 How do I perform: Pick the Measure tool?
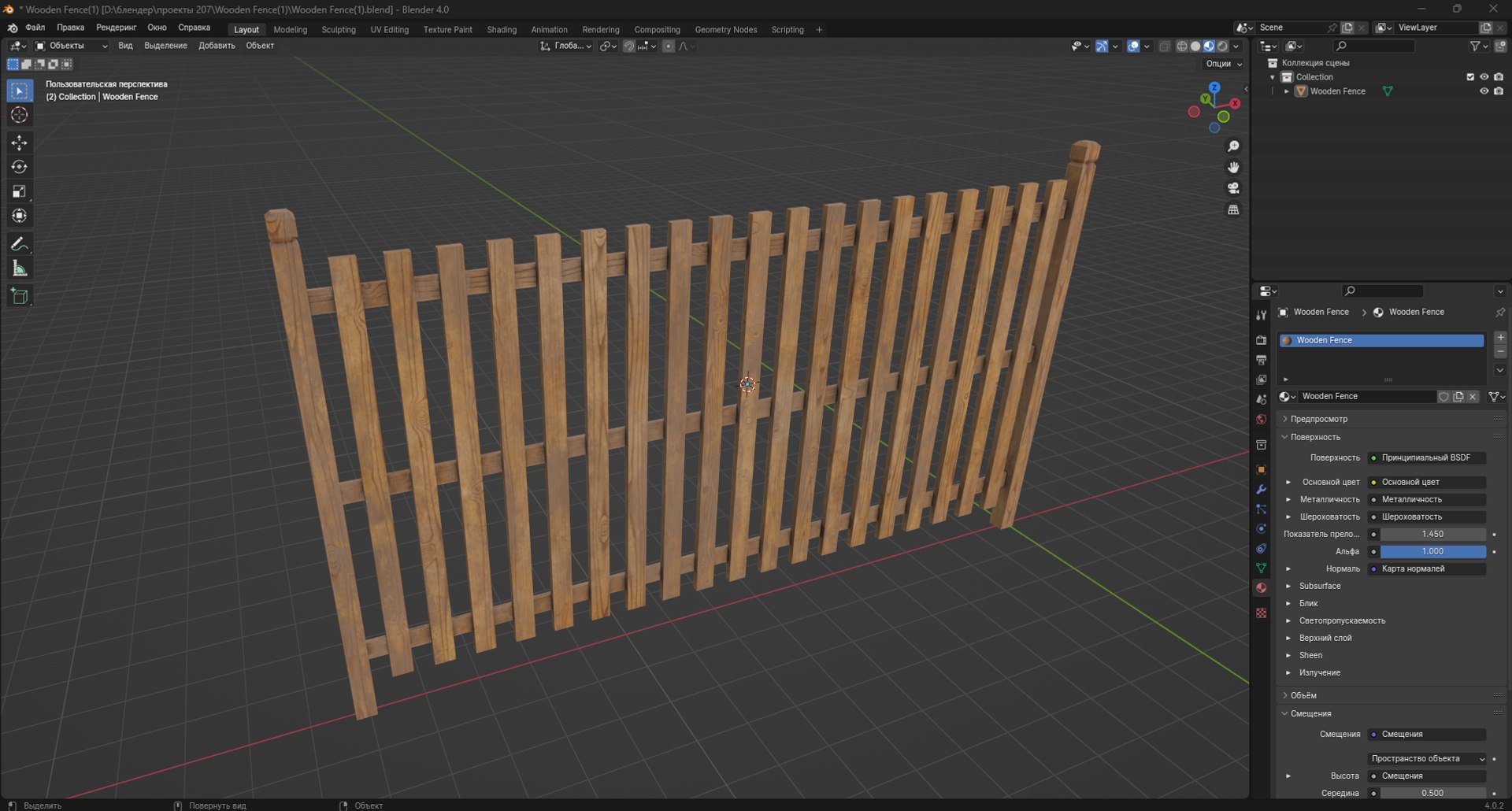20,268
